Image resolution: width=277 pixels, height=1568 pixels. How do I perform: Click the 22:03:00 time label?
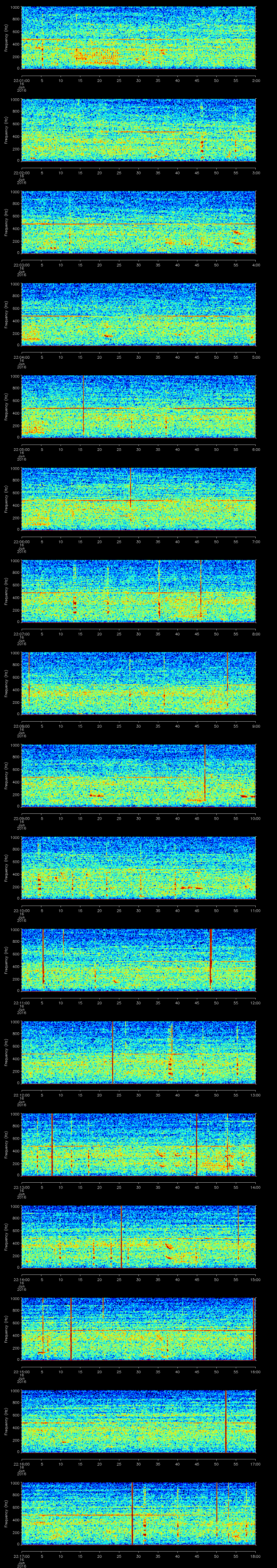pyautogui.click(x=21, y=265)
